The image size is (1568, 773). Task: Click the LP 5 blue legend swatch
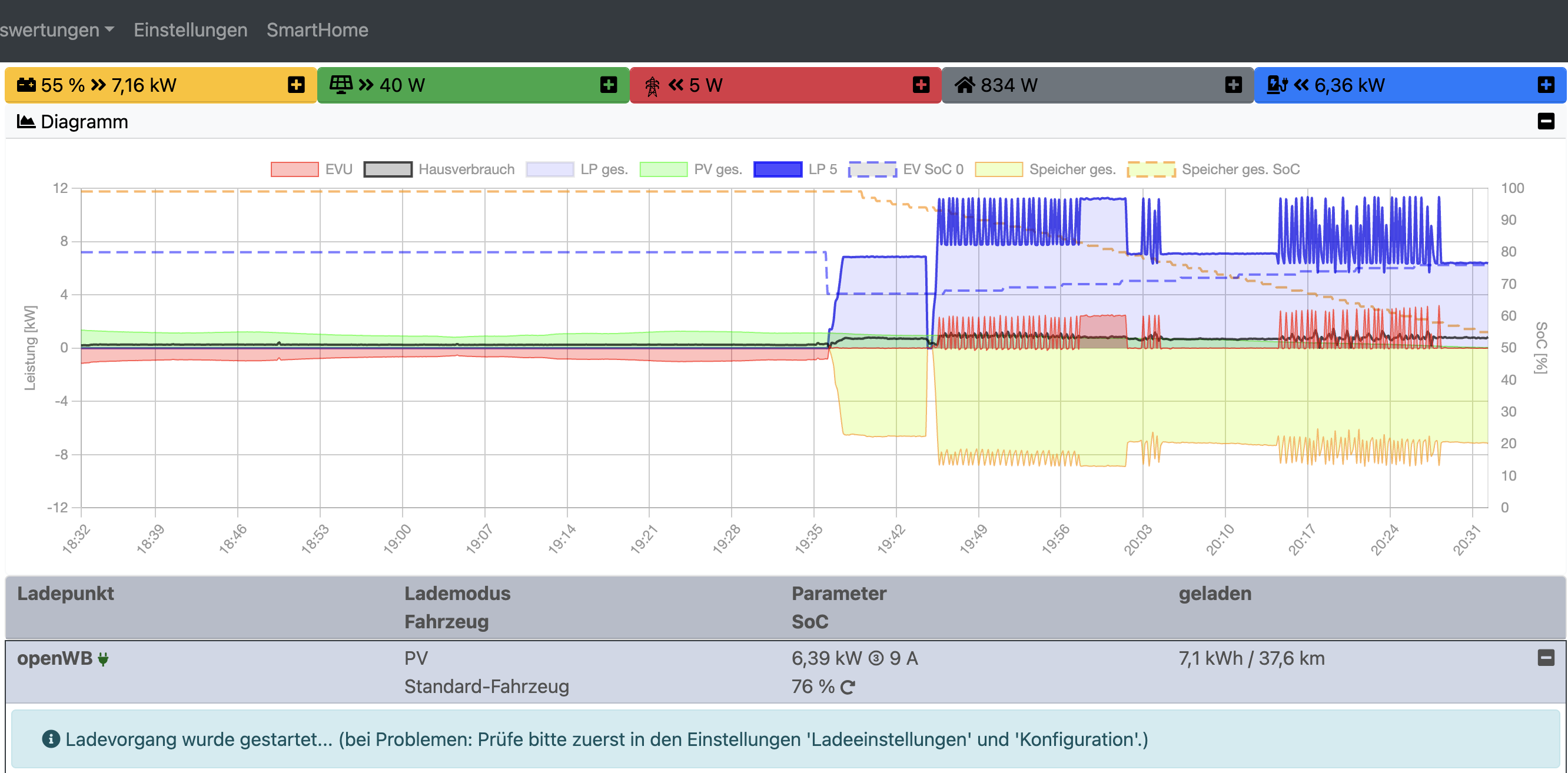(778, 169)
